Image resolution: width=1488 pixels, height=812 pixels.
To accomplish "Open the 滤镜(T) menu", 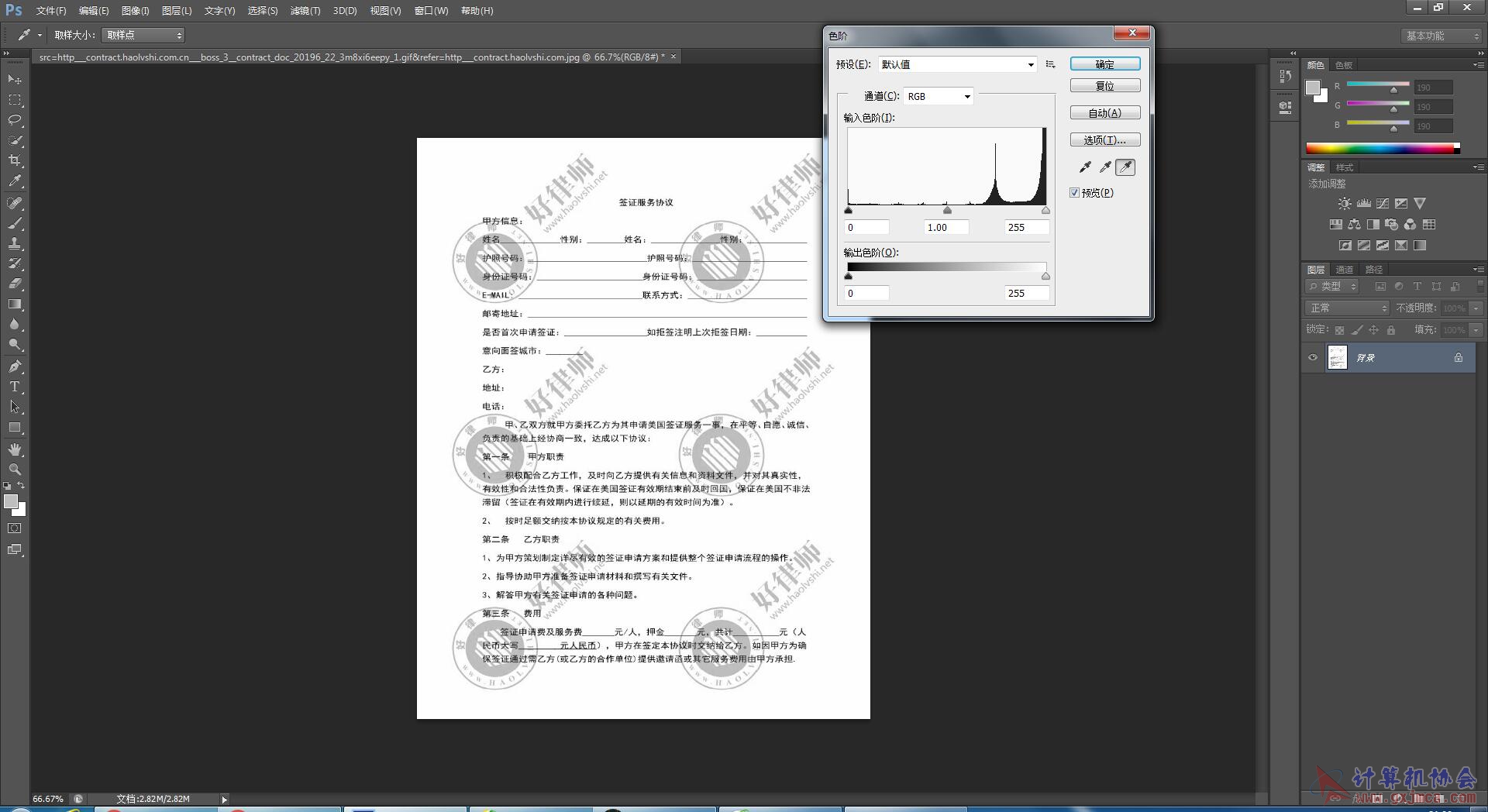I will click(x=305, y=11).
